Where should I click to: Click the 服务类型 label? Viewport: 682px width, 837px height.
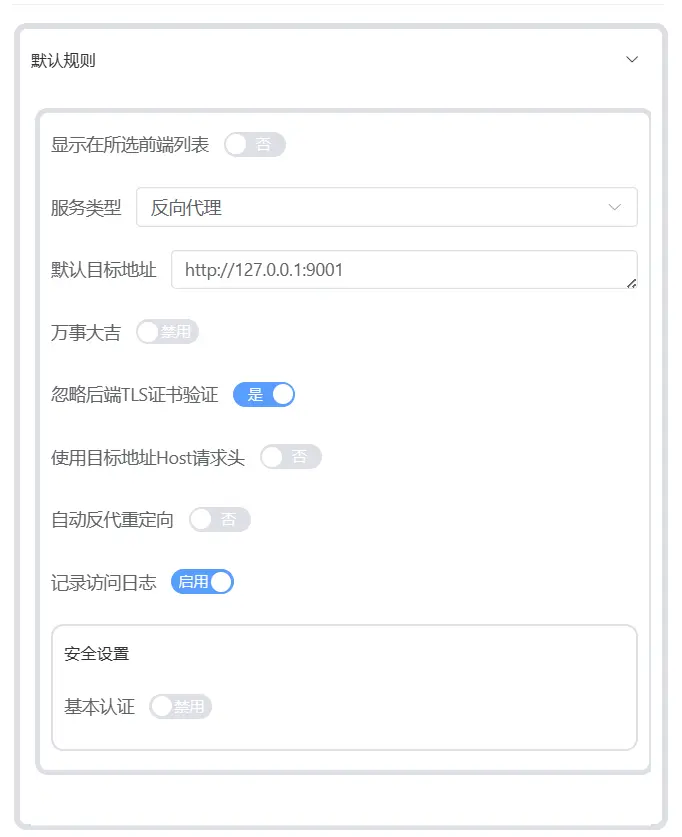pos(86,208)
